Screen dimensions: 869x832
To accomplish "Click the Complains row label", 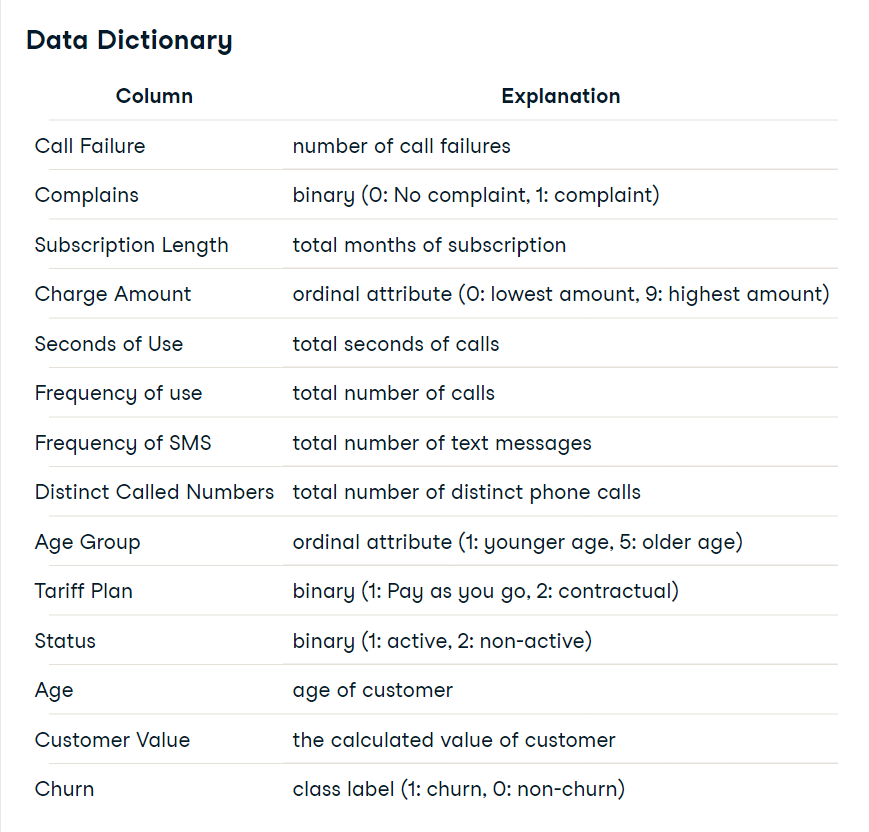I will [x=86, y=195].
